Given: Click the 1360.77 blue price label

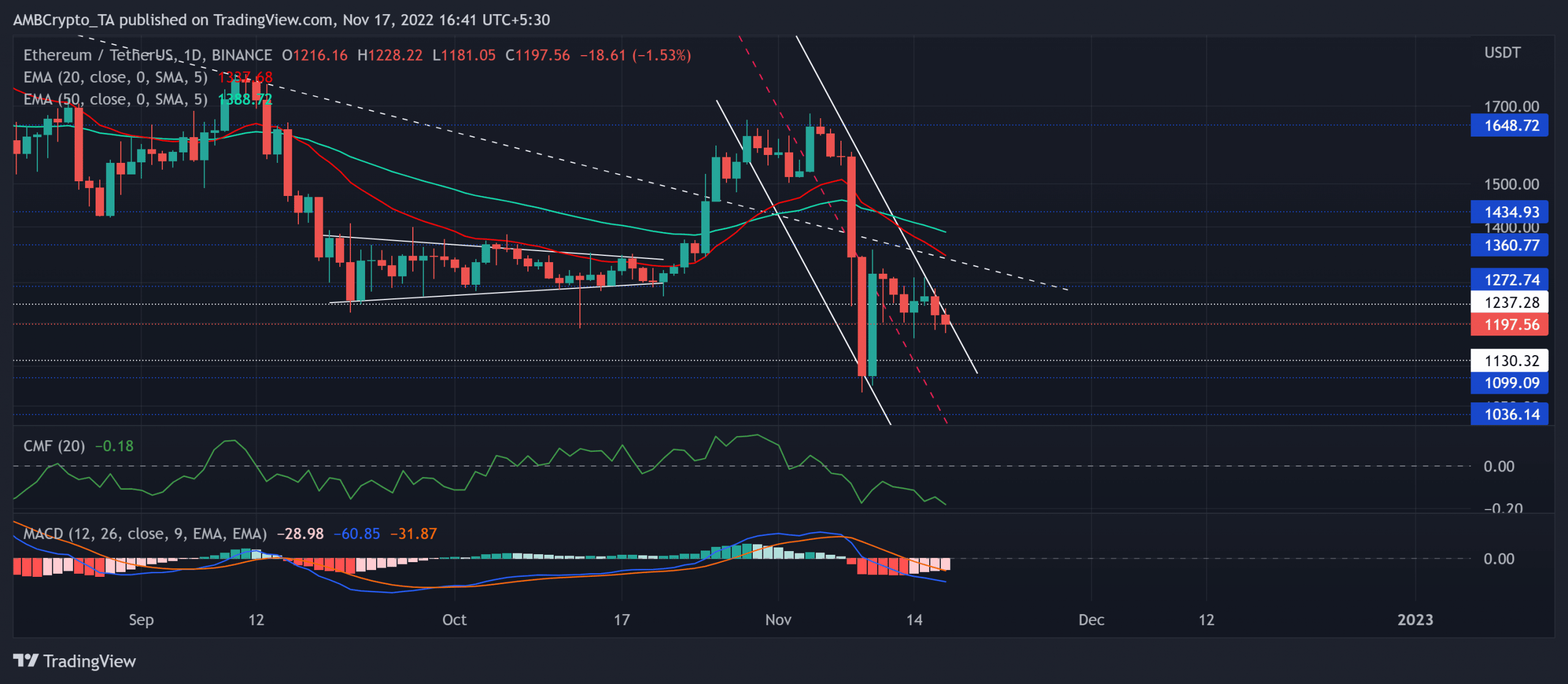Looking at the screenshot, I should coord(1509,245).
